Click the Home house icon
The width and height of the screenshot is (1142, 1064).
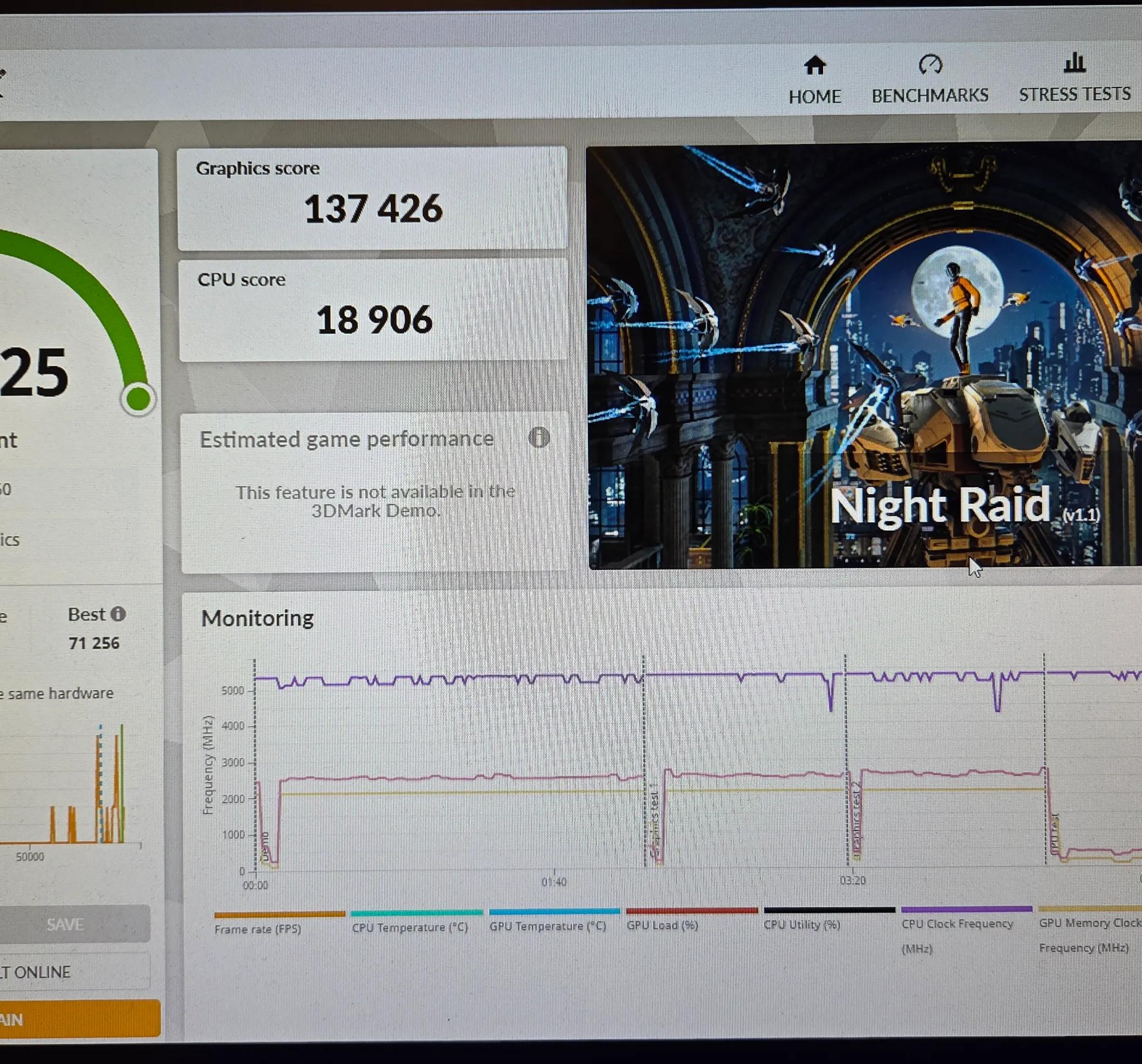(815, 65)
